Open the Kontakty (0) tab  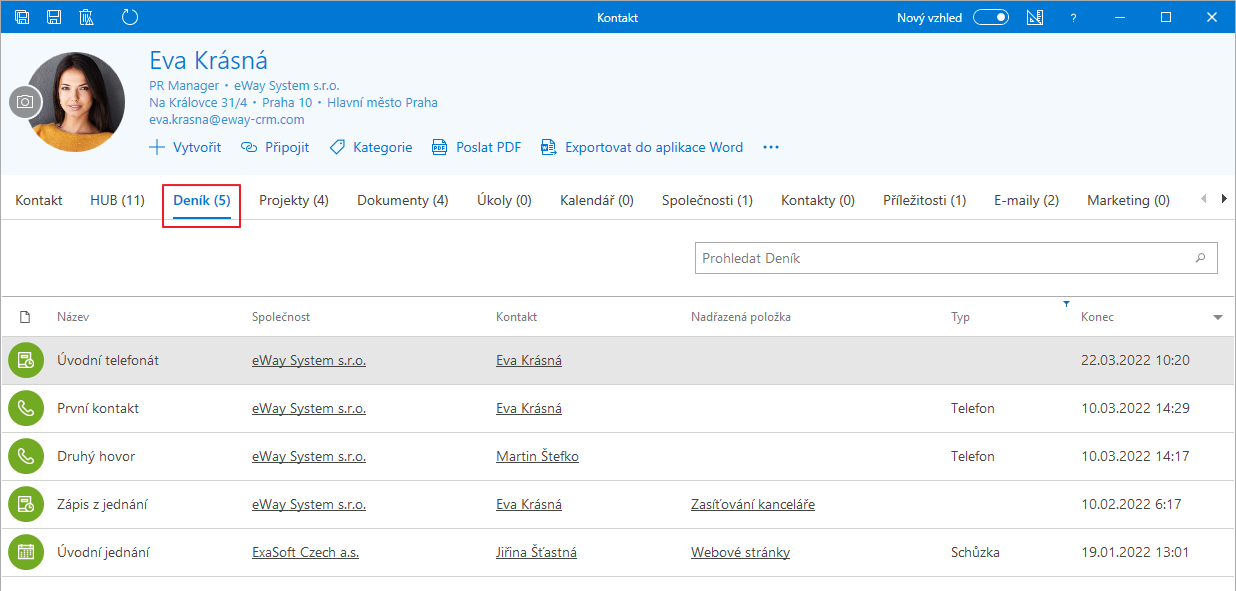818,200
